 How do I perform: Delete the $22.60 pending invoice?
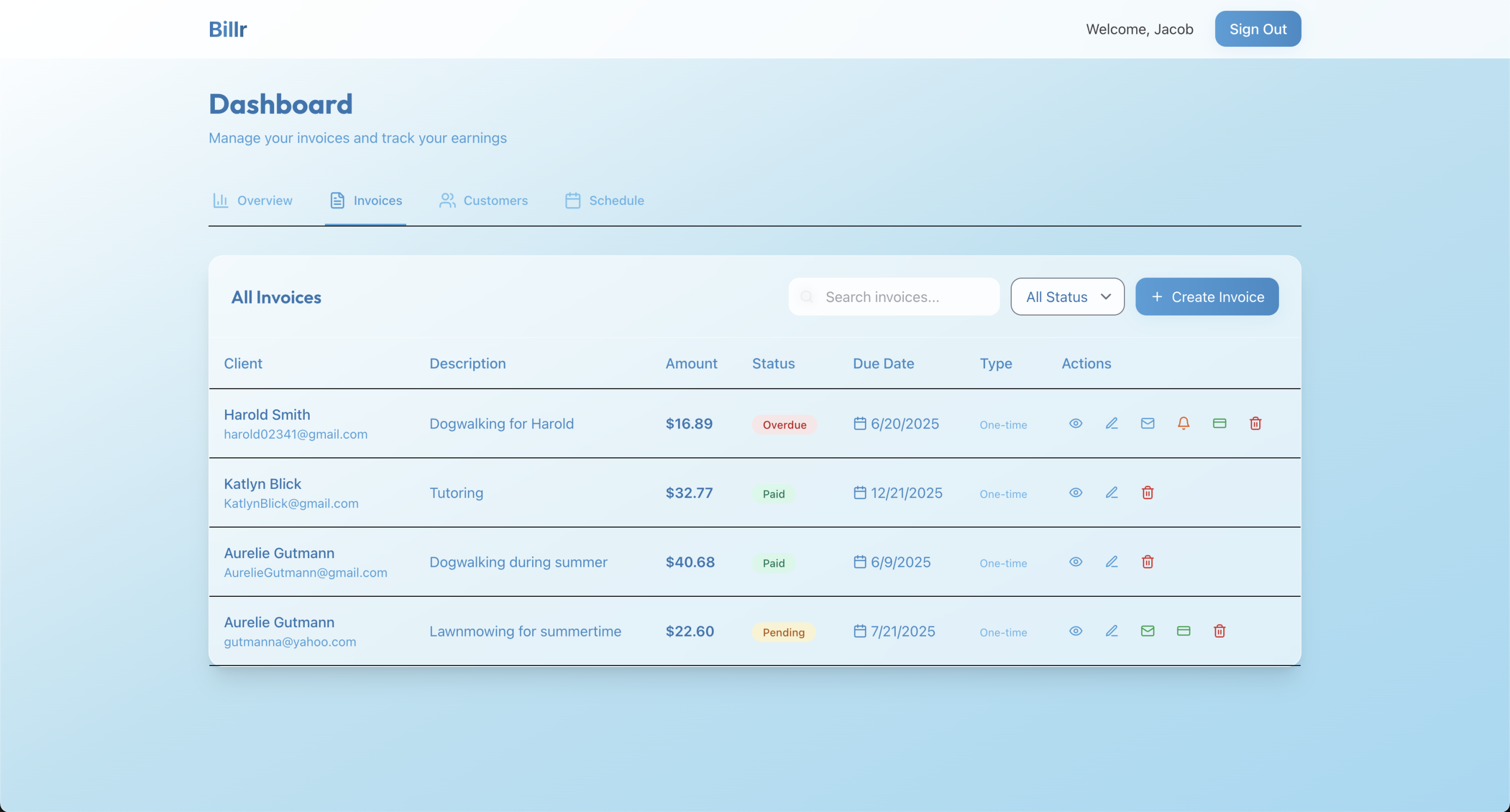1219,631
